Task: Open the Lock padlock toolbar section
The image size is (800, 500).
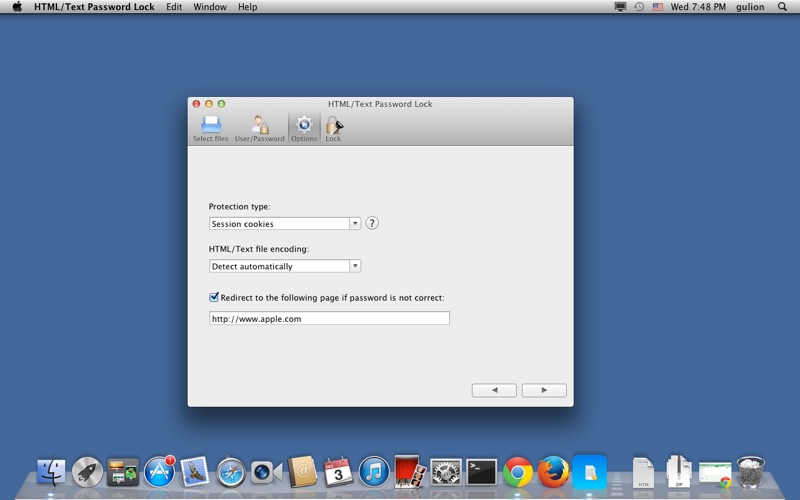Action: tap(334, 129)
